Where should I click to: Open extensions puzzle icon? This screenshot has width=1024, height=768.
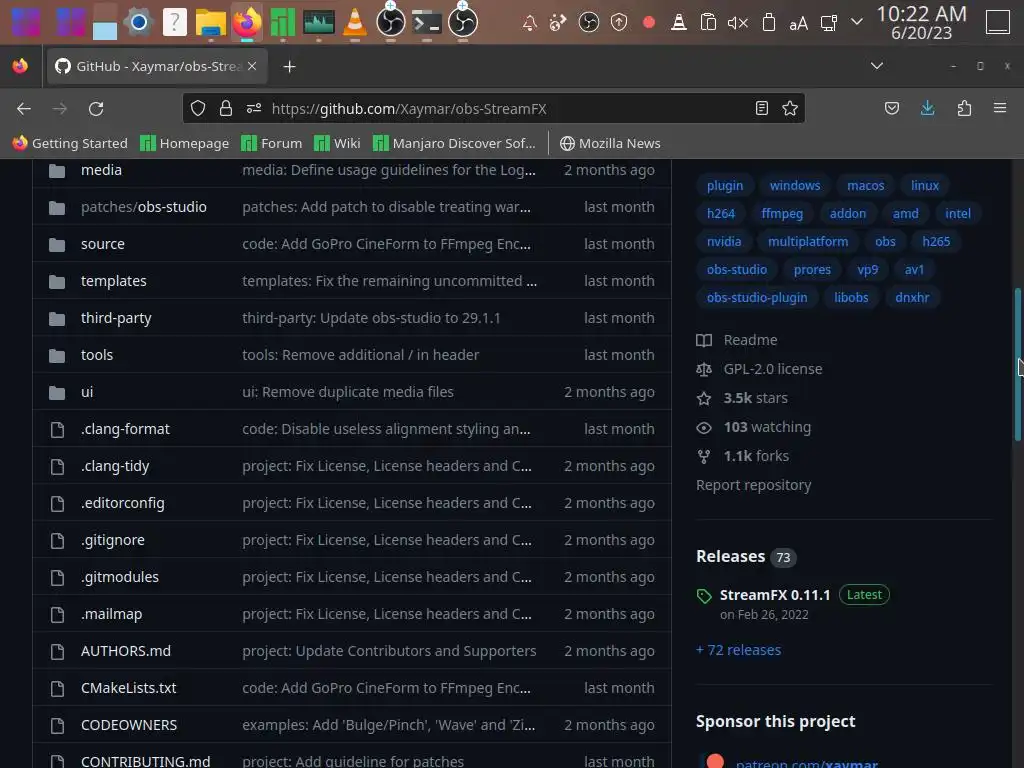point(964,108)
